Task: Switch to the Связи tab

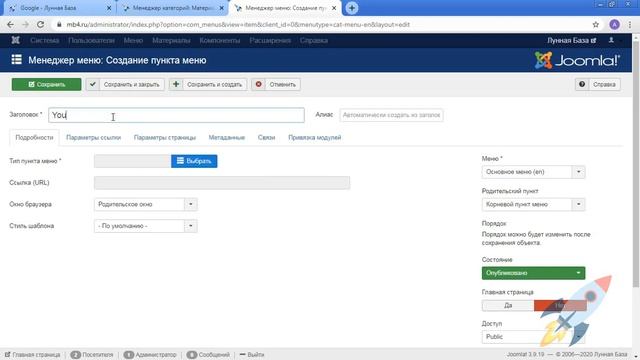Action: (266, 138)
